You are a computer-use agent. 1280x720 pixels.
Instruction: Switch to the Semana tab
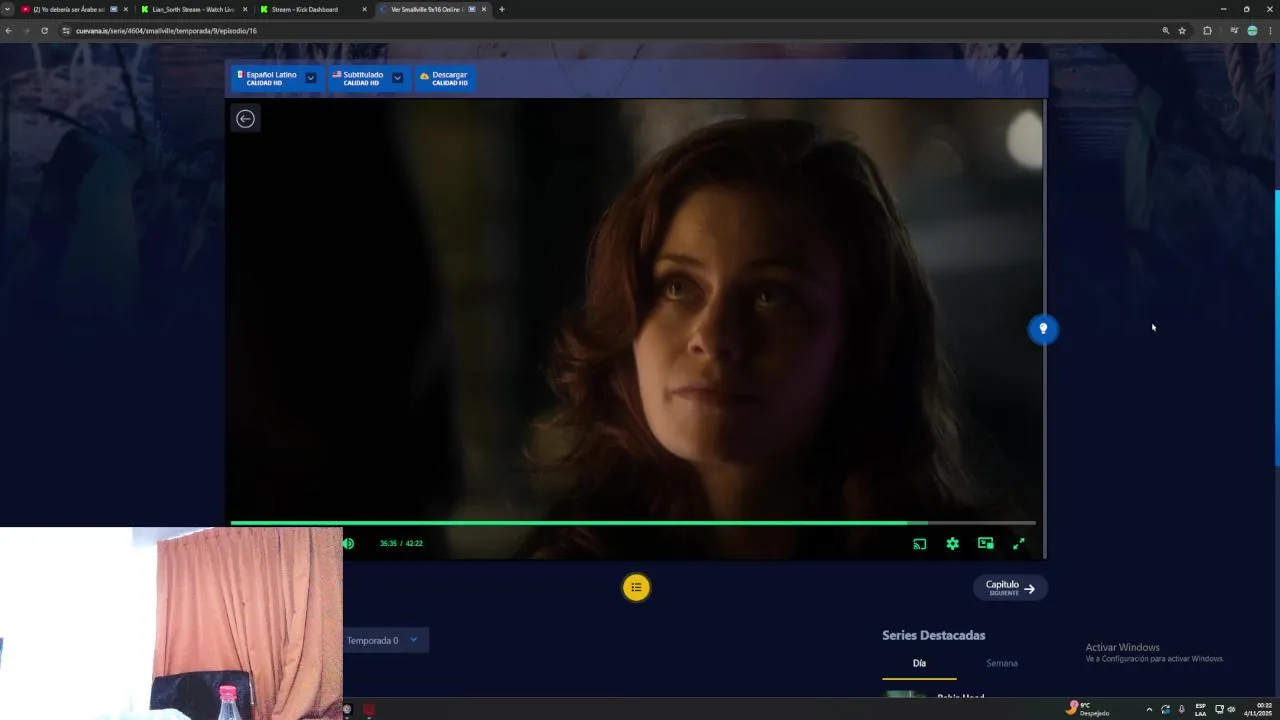click(x=1001, y=663)
